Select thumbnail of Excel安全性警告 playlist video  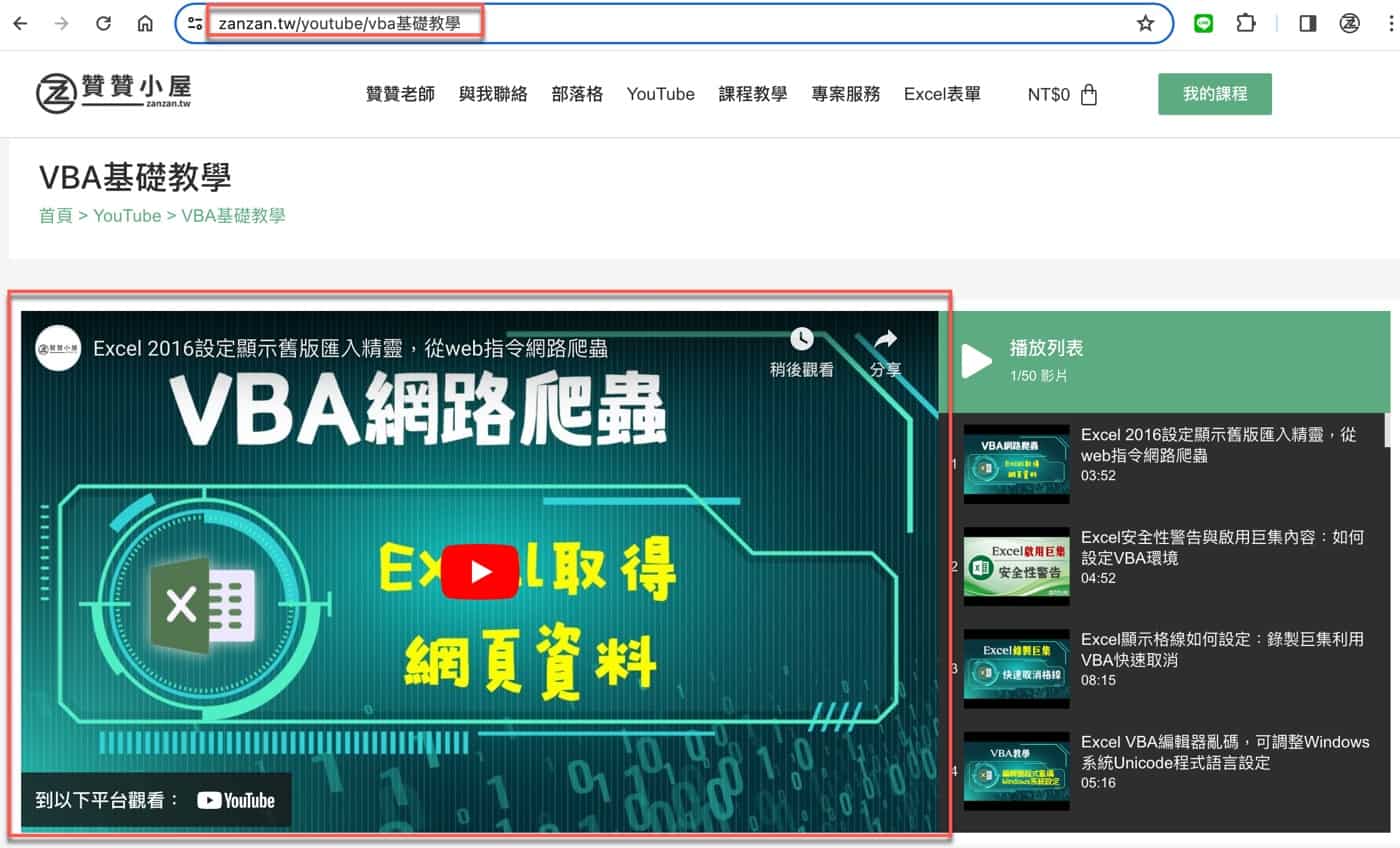[1016, 567]
